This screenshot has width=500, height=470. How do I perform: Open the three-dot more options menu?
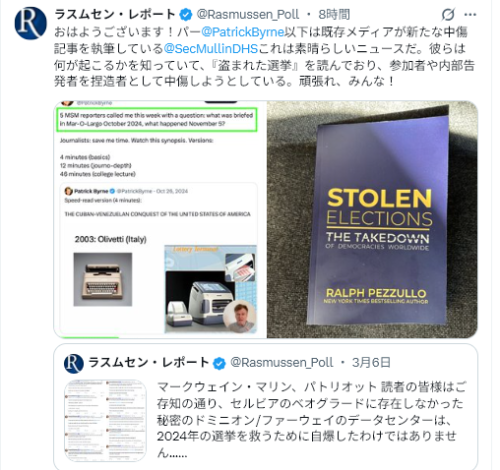[x=470, y=15]
